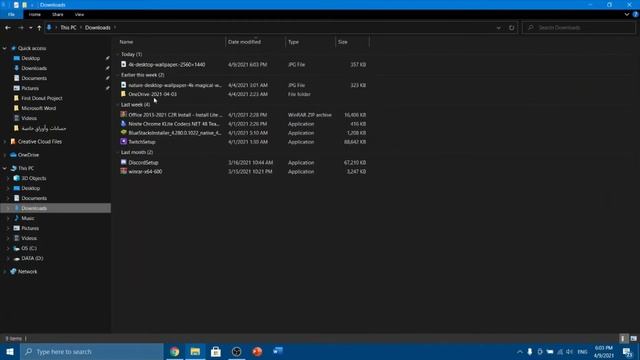640x360 pixels.
Task: Refresh the Downloads folder
Action: pyautogui.click(x=511, y=28)
